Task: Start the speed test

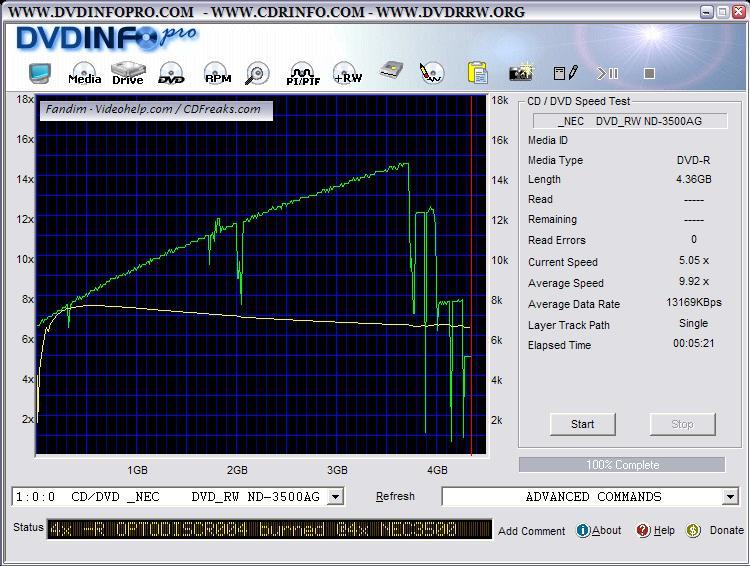Action: tap(583, 424)
